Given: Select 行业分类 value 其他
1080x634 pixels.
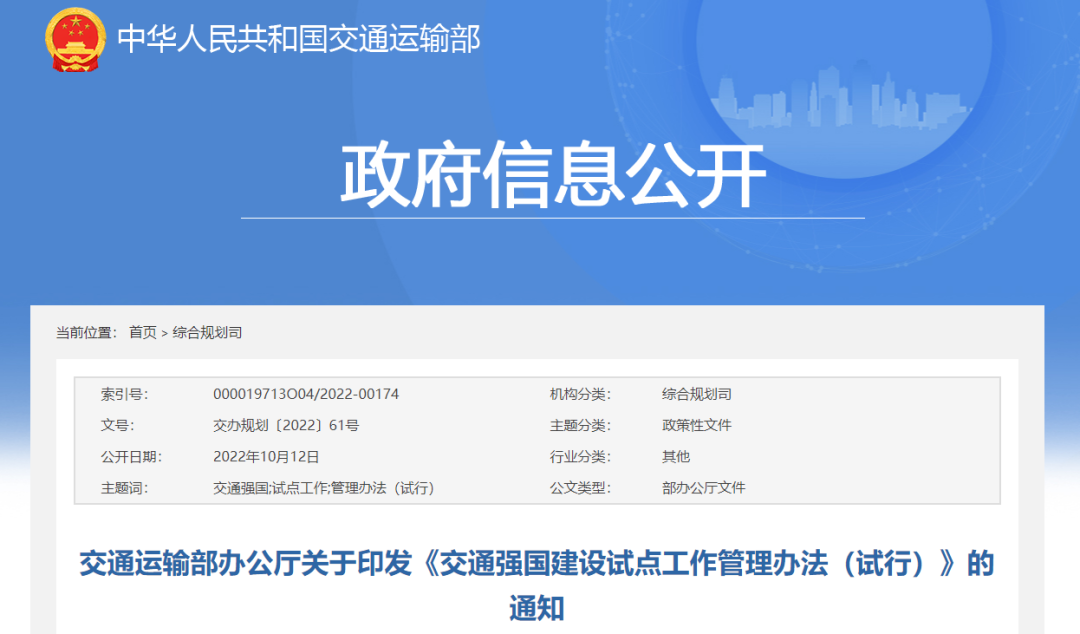Looking at the screenshot, I should pyautogui.click(x=676, y=456).
